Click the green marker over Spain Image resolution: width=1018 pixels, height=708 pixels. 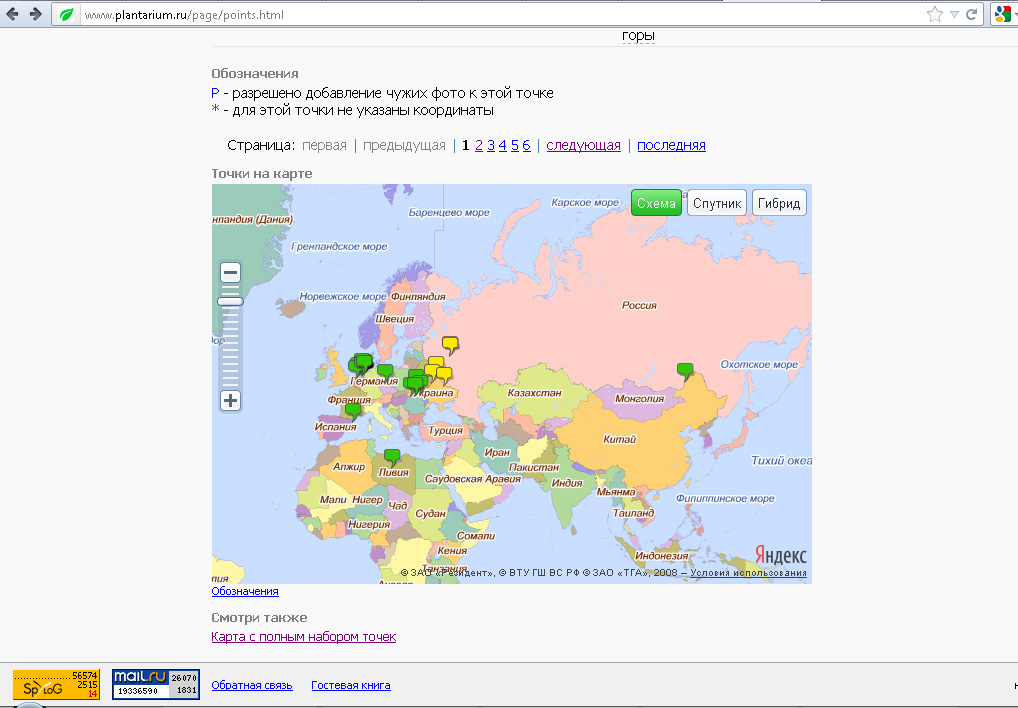click(x=352, y=409)
